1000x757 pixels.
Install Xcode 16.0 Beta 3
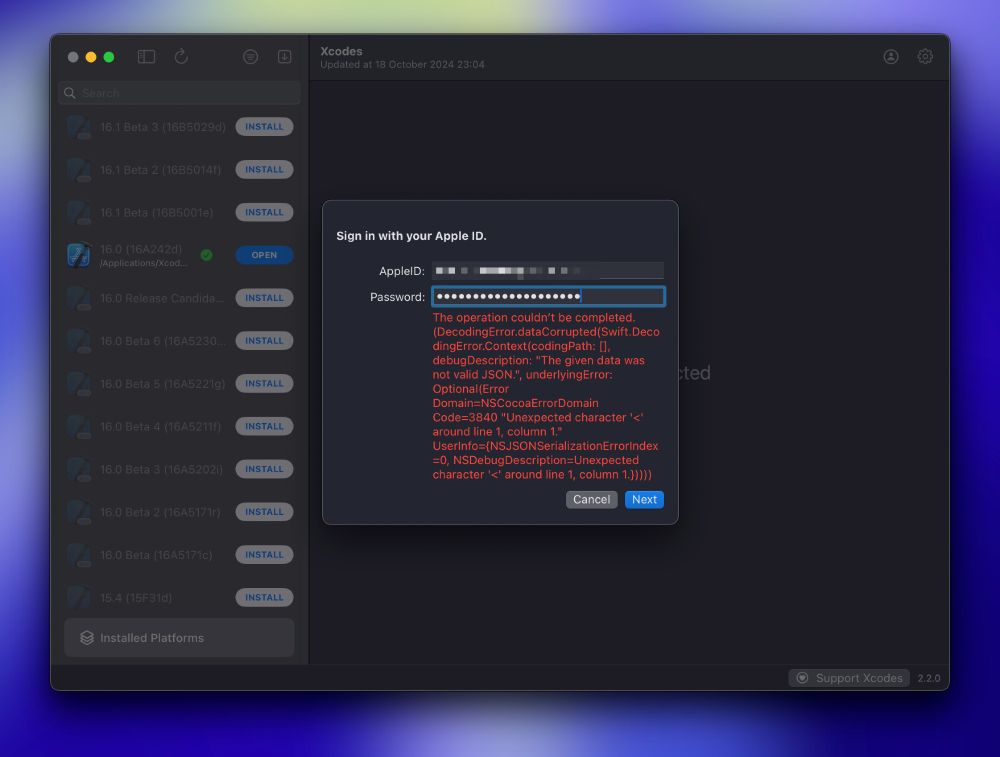pos(264,469)
